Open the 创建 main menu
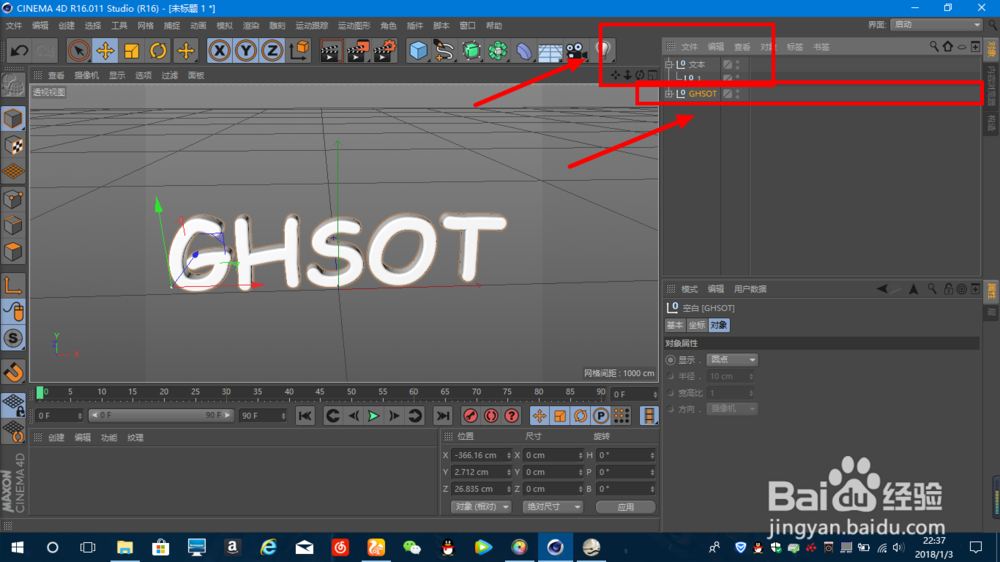The image size is (1000, 562). pyautogui.click(x=66, y=26)
